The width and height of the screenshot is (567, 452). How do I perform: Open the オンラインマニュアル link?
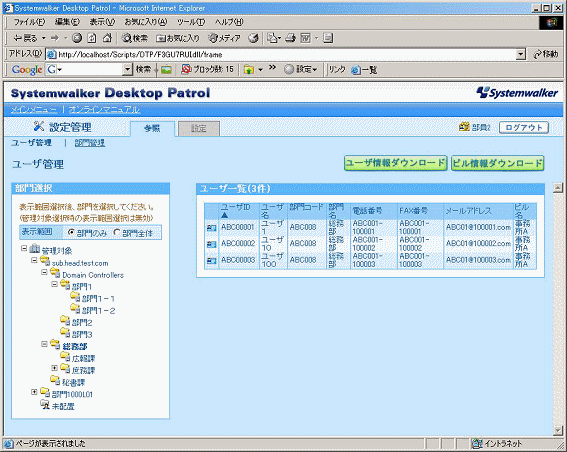pyautogui.click(x=105, y=110)
